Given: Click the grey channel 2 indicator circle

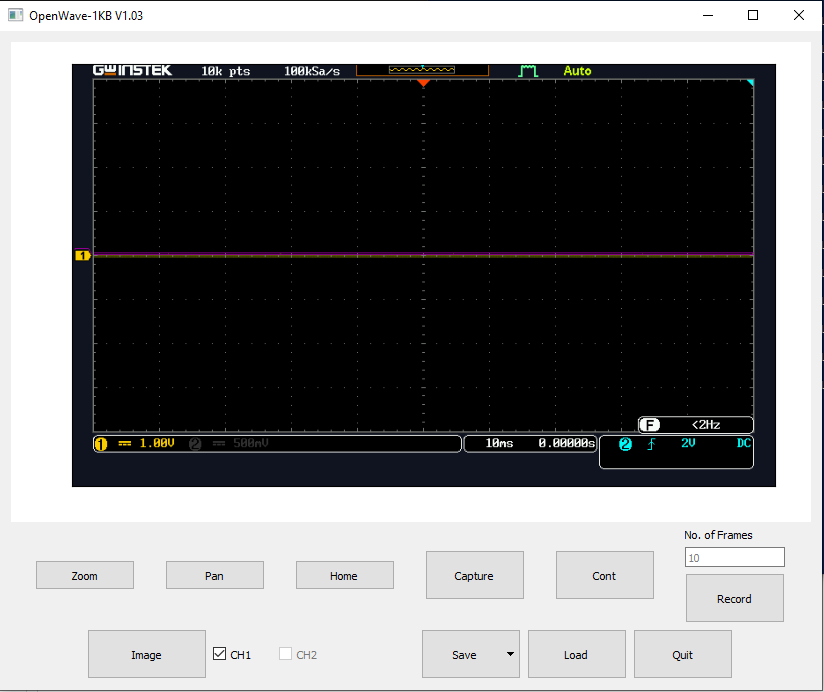Looking at the screenshot, I should [195, 444].
